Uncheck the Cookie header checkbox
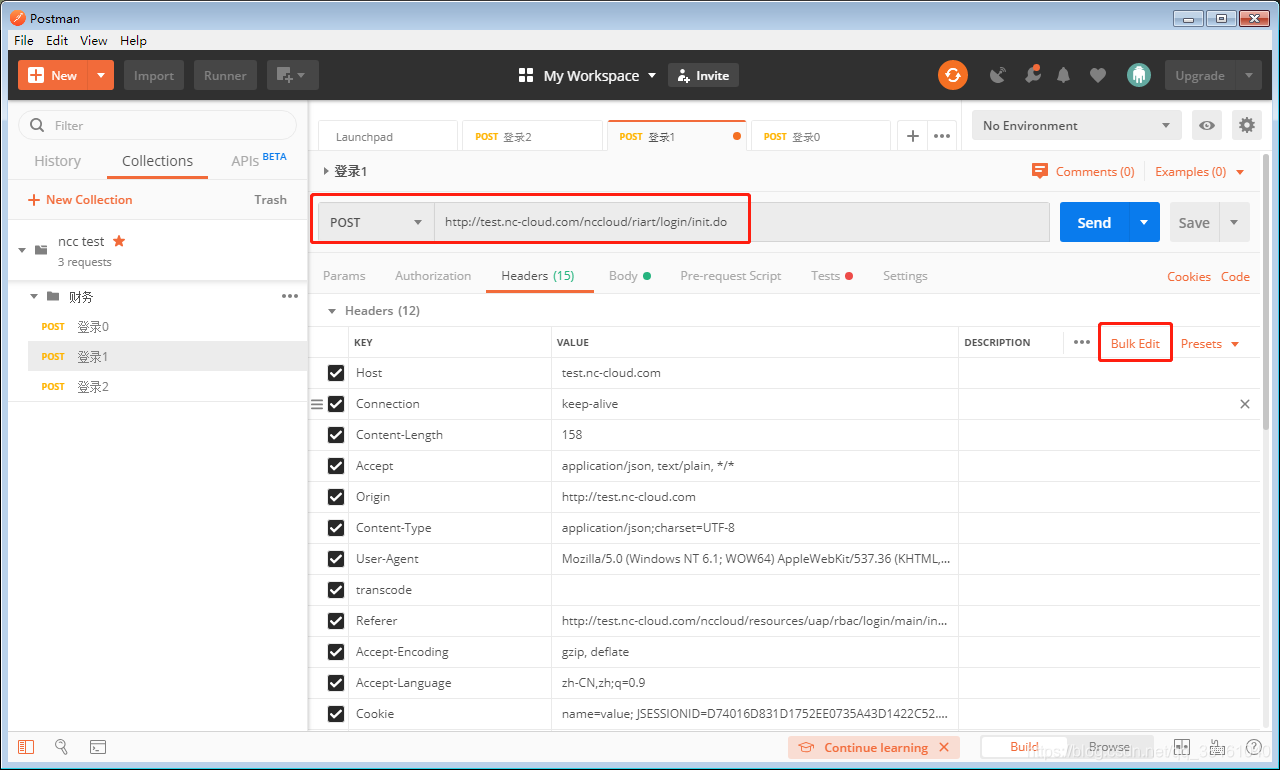Screen dimensions: 1280x770 [x=336, y=714]
